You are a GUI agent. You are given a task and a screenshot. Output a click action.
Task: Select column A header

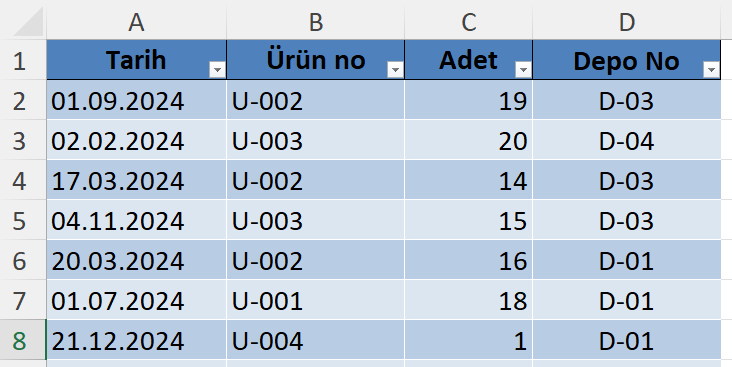pos(136,21)
